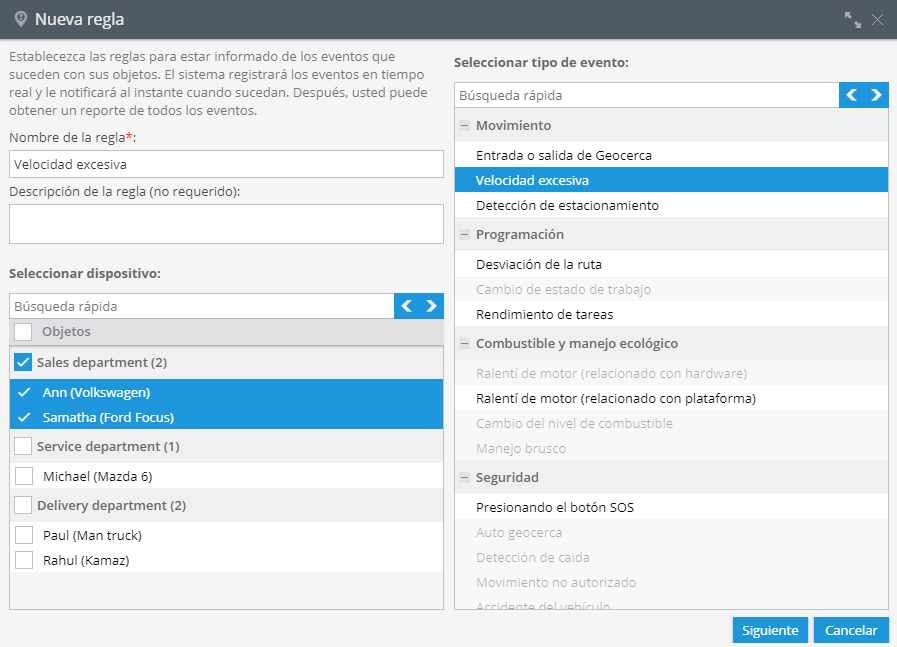This screenshot has height=647, width=897.
Task: Collapse the Movimiento event group
Action: (465, 125)
